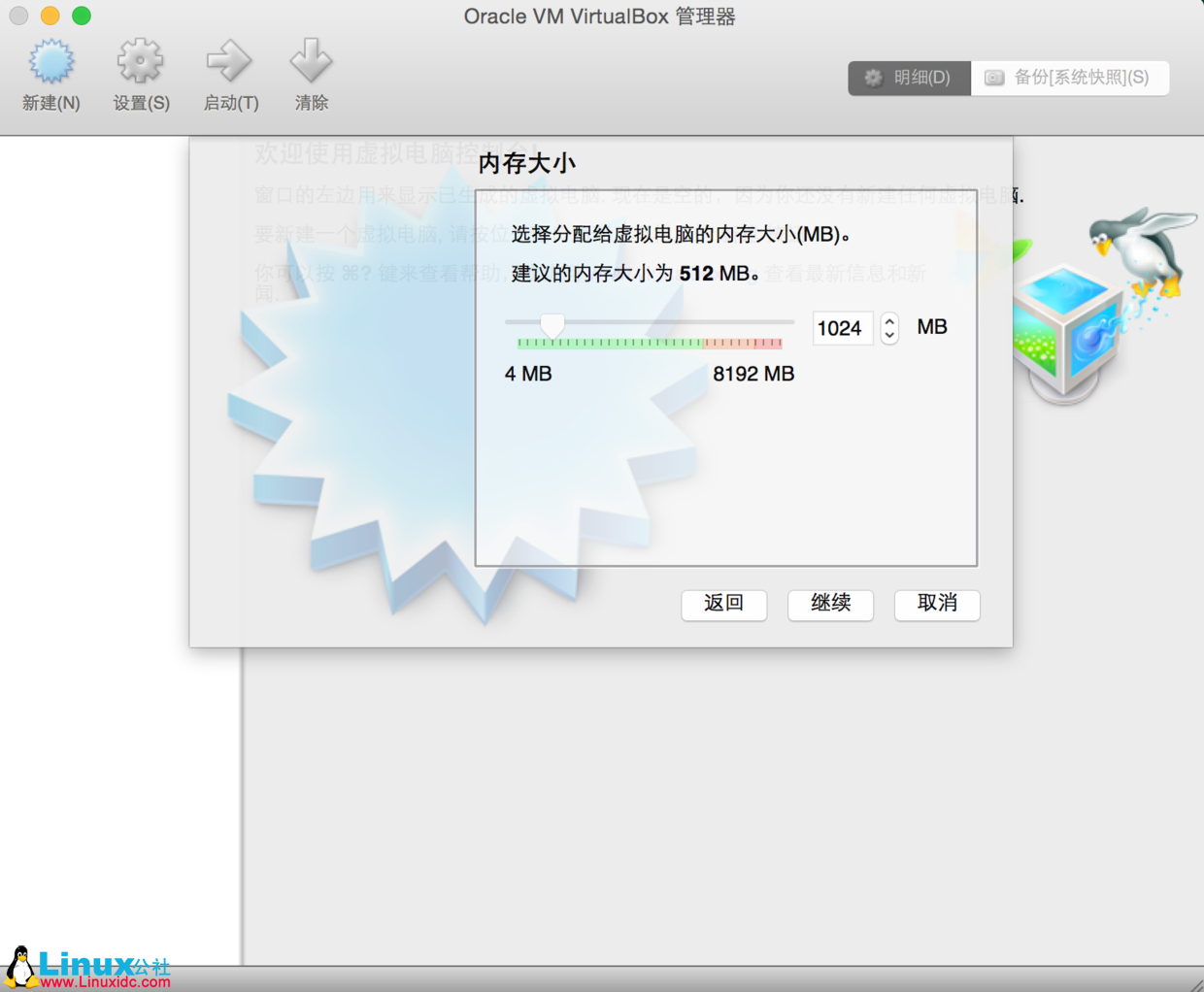Switch to the Snapshots 备份[系统快照](S) tab
The image size is (1204, 992).
(1069, 78)
